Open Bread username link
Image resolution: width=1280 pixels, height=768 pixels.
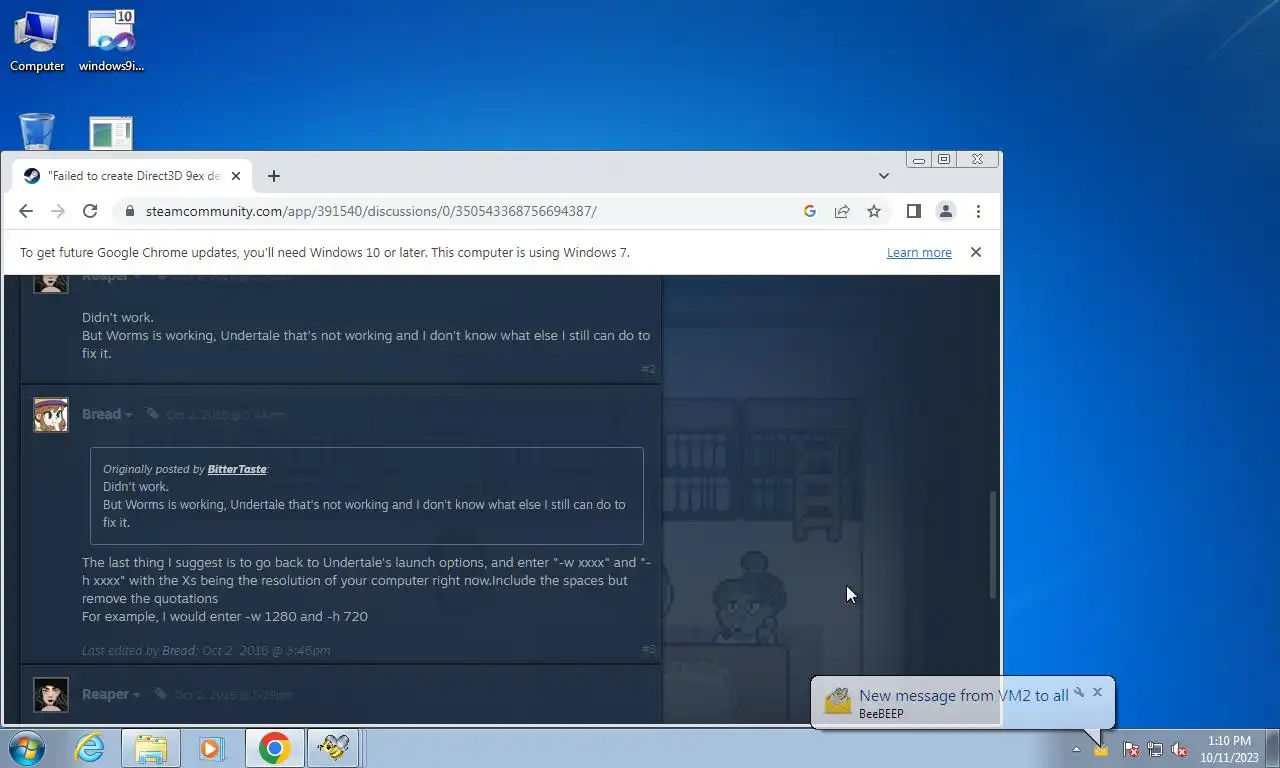click(101, 414)
